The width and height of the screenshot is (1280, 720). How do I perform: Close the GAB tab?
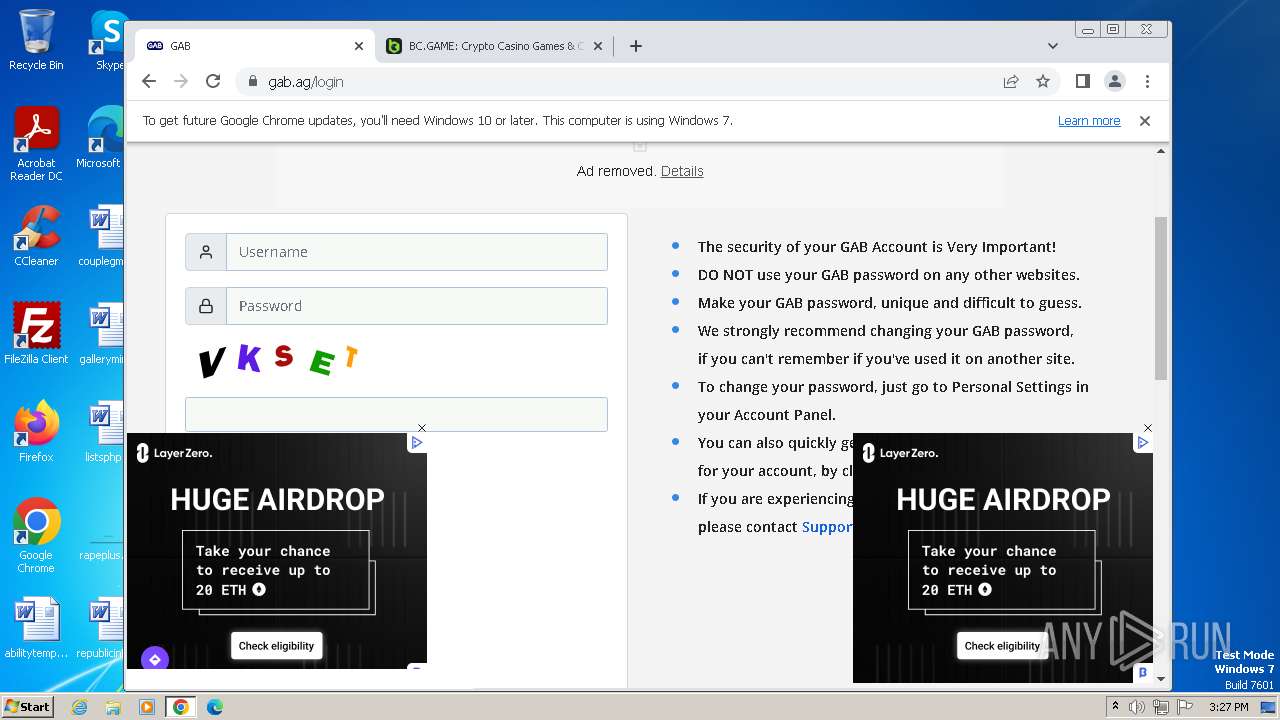pos(359,46)
